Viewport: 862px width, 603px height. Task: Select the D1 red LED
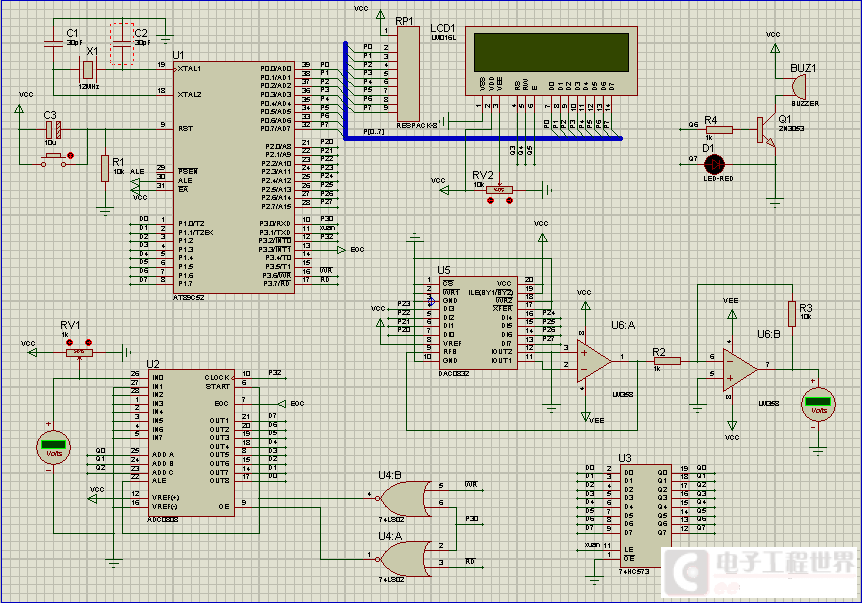(714, 163)
